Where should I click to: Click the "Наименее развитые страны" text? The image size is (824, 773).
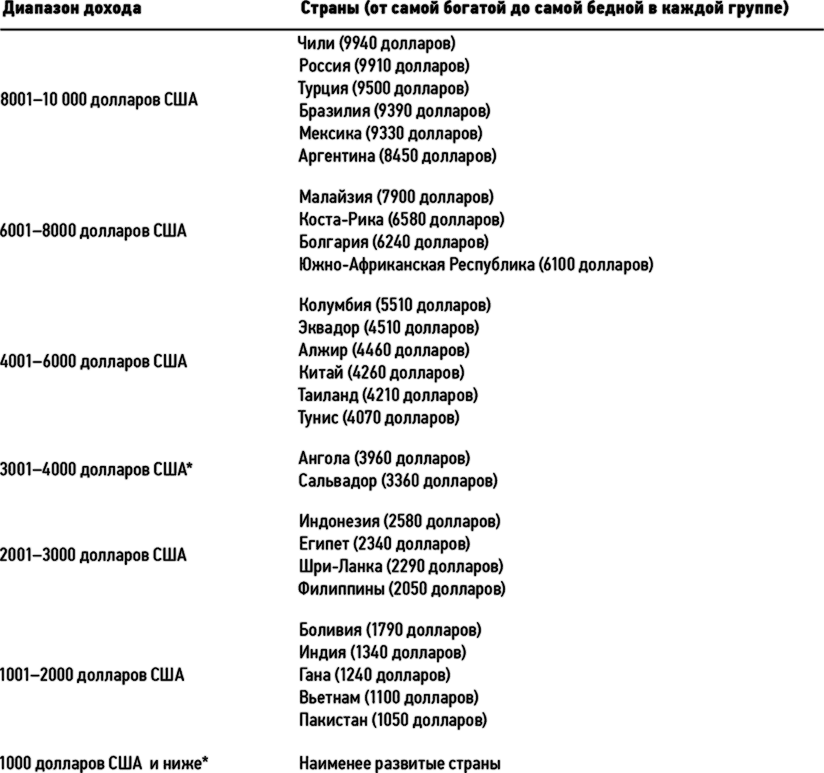(x=399, y=764)
